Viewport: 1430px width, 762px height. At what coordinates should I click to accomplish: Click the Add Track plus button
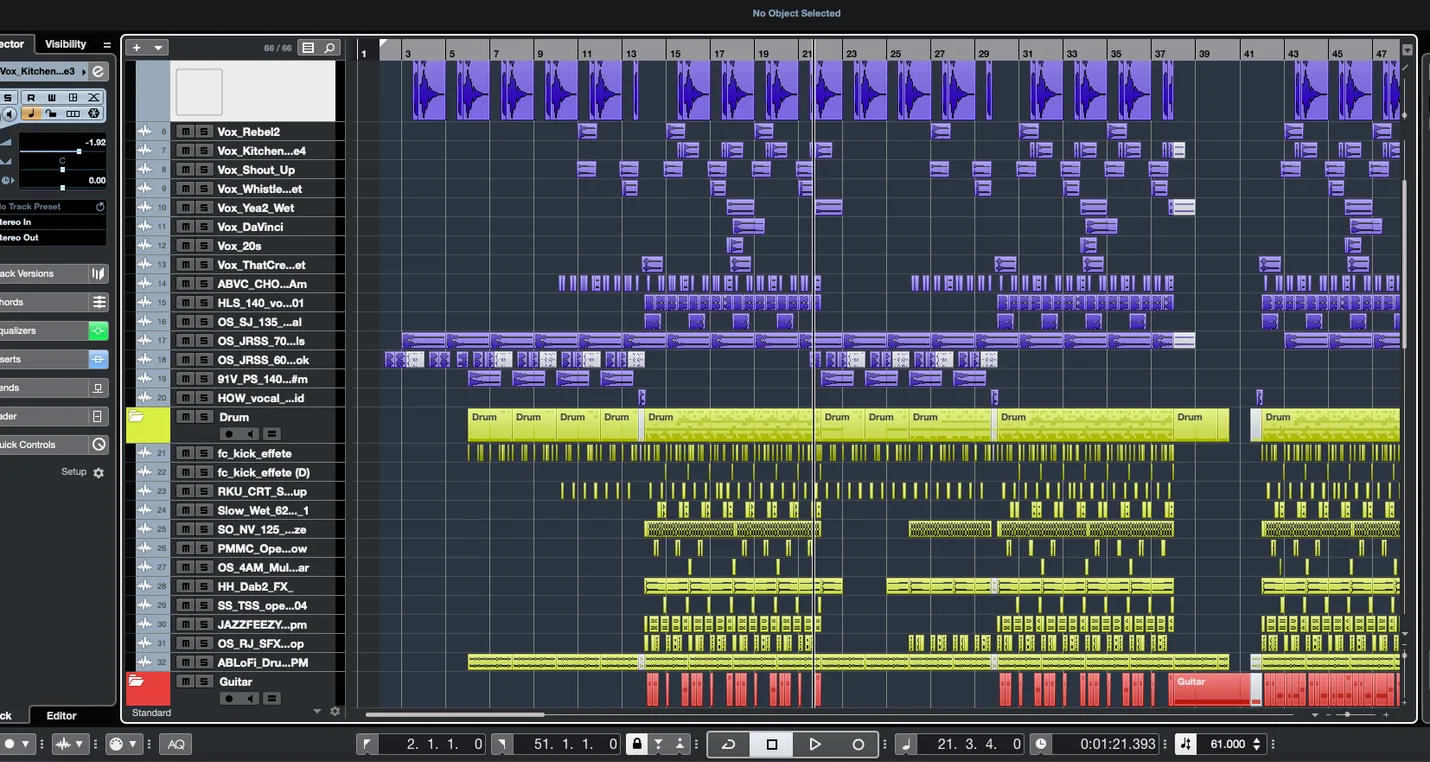[x=137, y=47]
